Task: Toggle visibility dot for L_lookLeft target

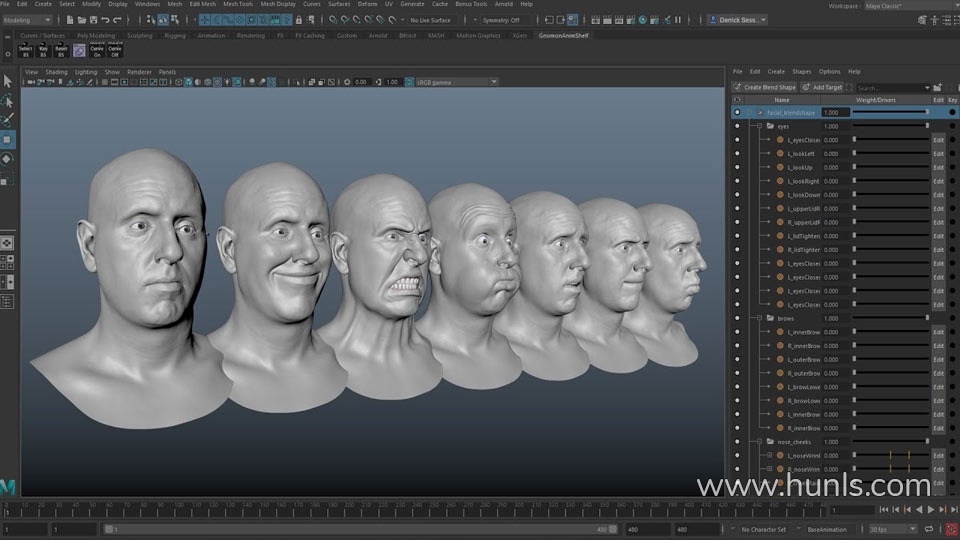Action: [x=738, y=154]
